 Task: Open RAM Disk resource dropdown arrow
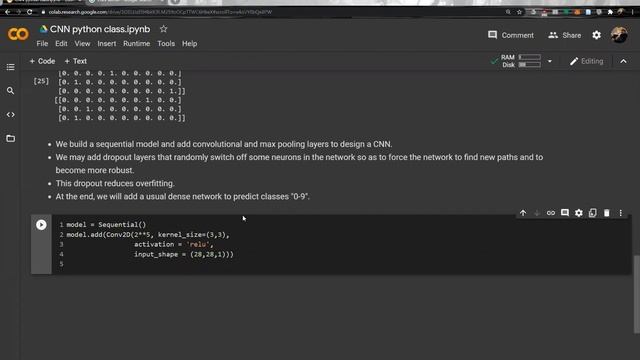click(550, 61)
